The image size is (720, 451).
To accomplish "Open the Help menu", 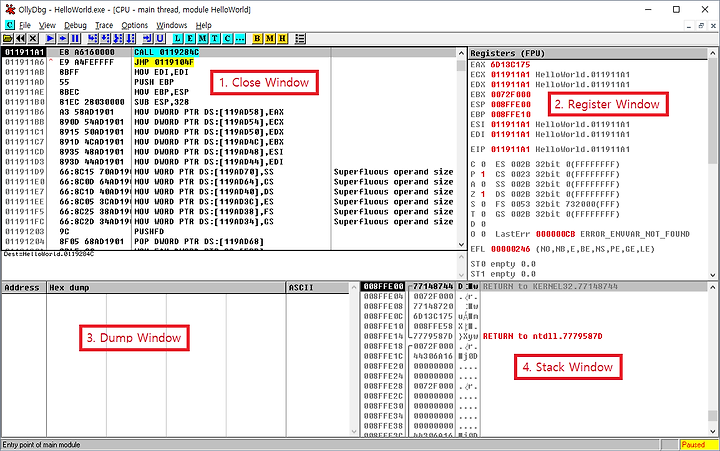I will (203, 25).
